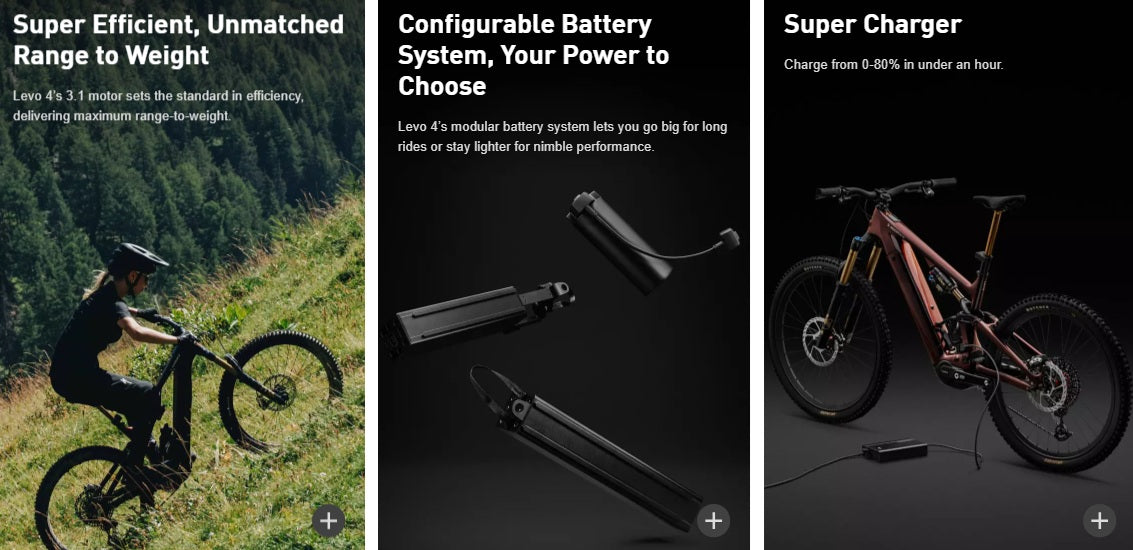
Task: Expand the Configurable Battery System plus icon
Action: pos(713,520)
